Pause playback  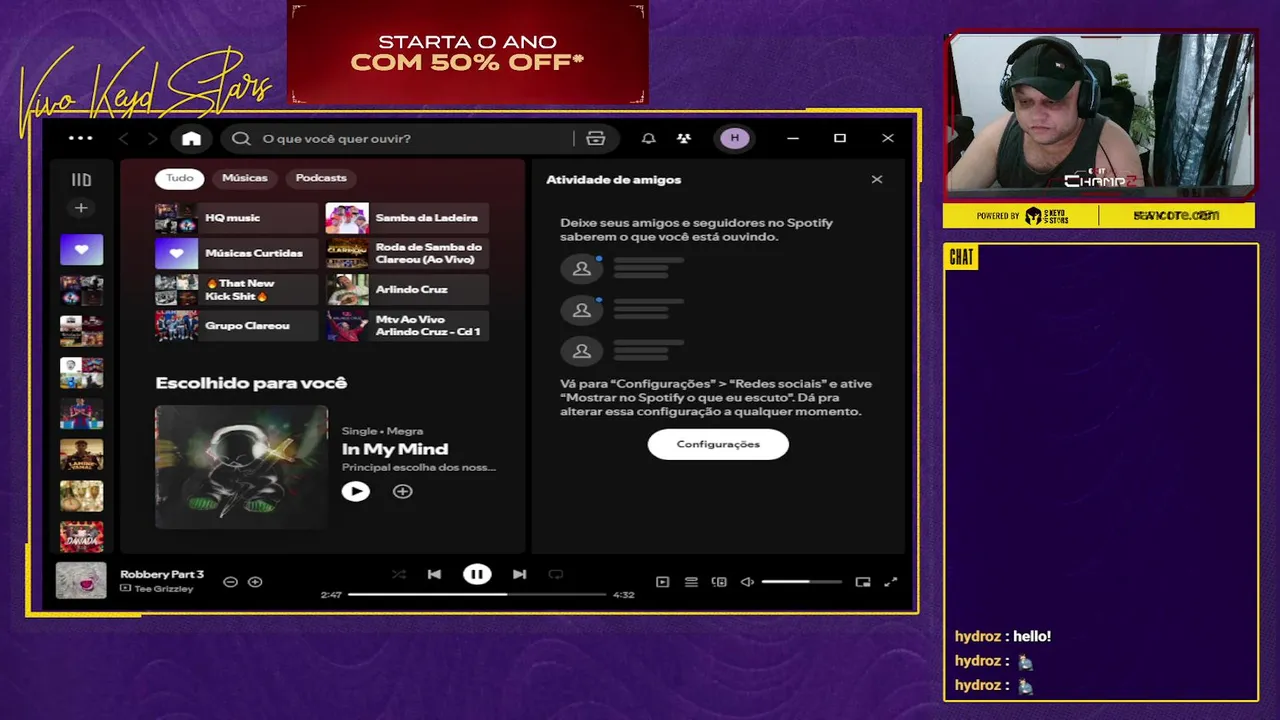(x=477, y=574)
